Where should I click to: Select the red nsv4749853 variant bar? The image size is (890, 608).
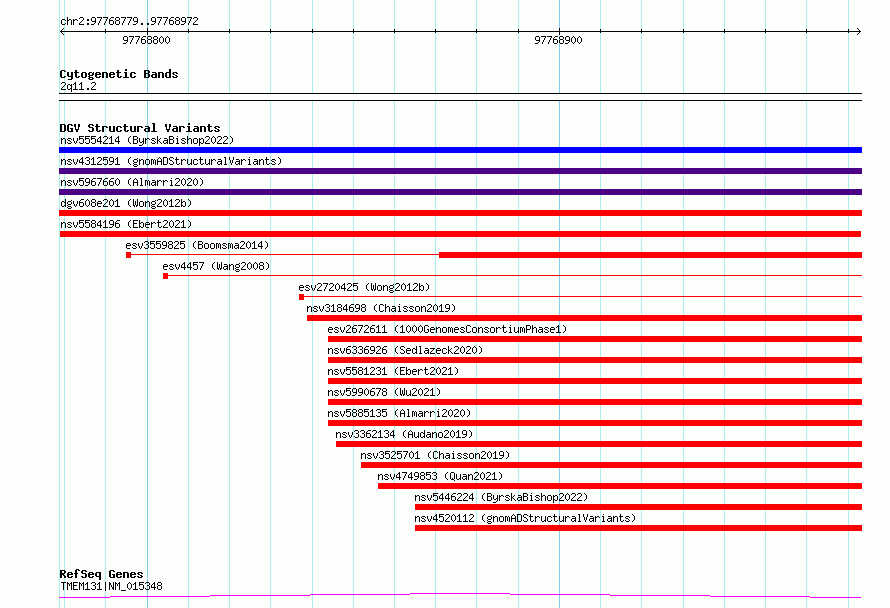[620, 486]
